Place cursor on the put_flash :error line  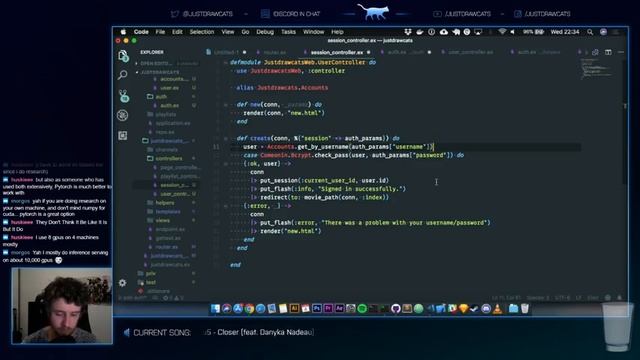(371, 222)
